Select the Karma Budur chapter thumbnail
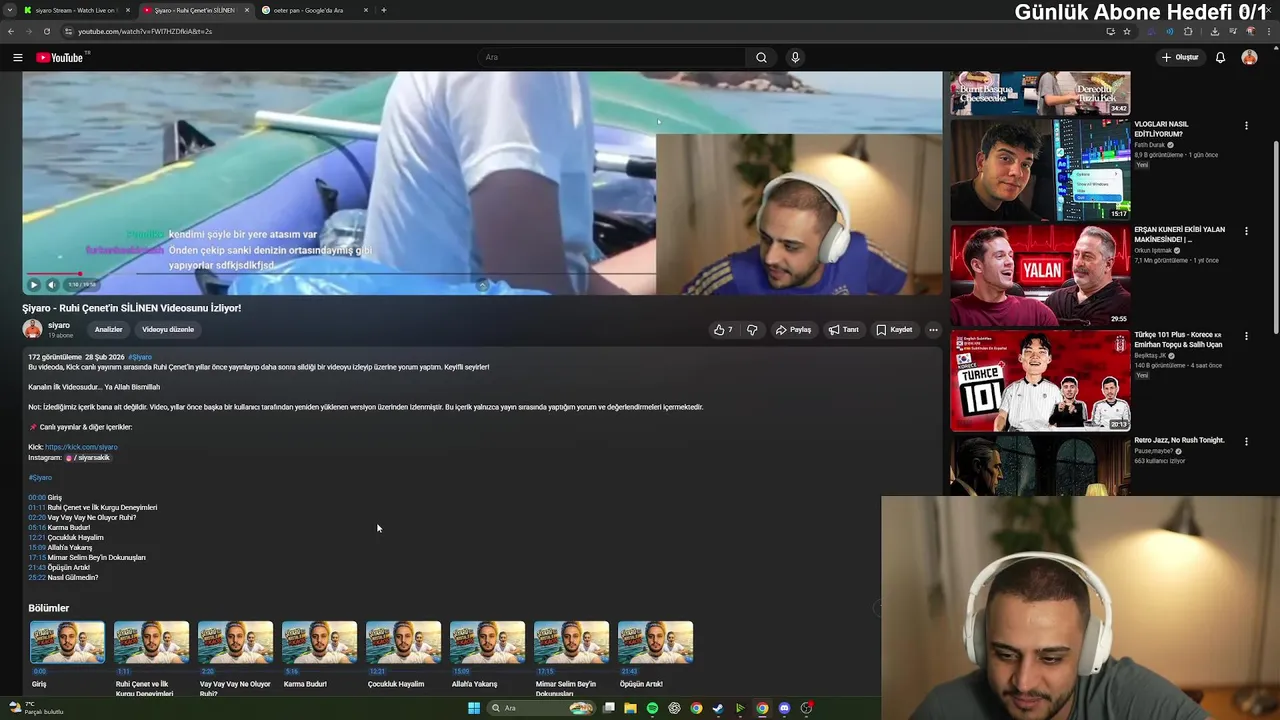Image resolution: width=1280 pixels, height=720 pixels. click(319, 642)
